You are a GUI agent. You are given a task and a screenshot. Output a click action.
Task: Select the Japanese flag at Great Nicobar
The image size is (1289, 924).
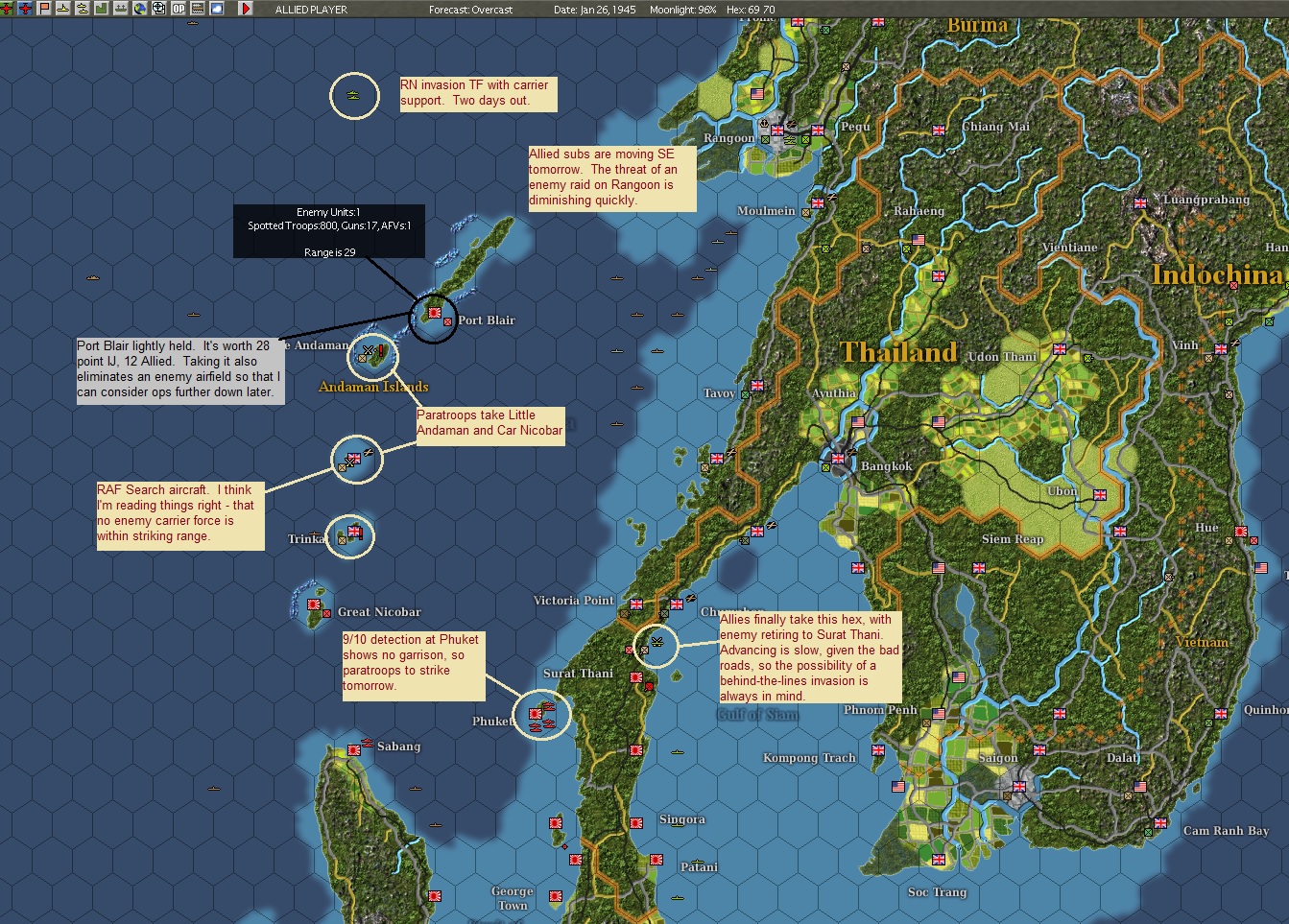click(x=313, y=604)
